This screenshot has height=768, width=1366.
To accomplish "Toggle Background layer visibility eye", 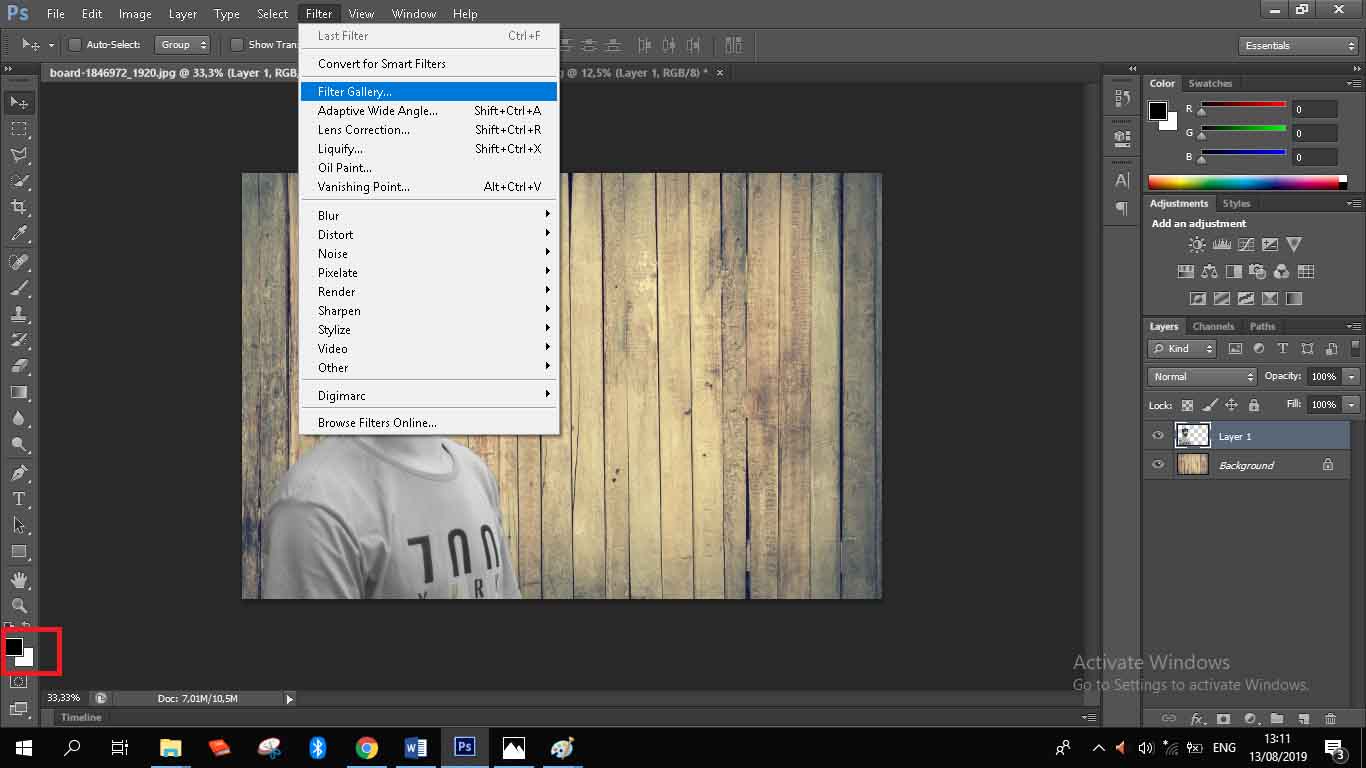I will click(x=1158, y=465).
